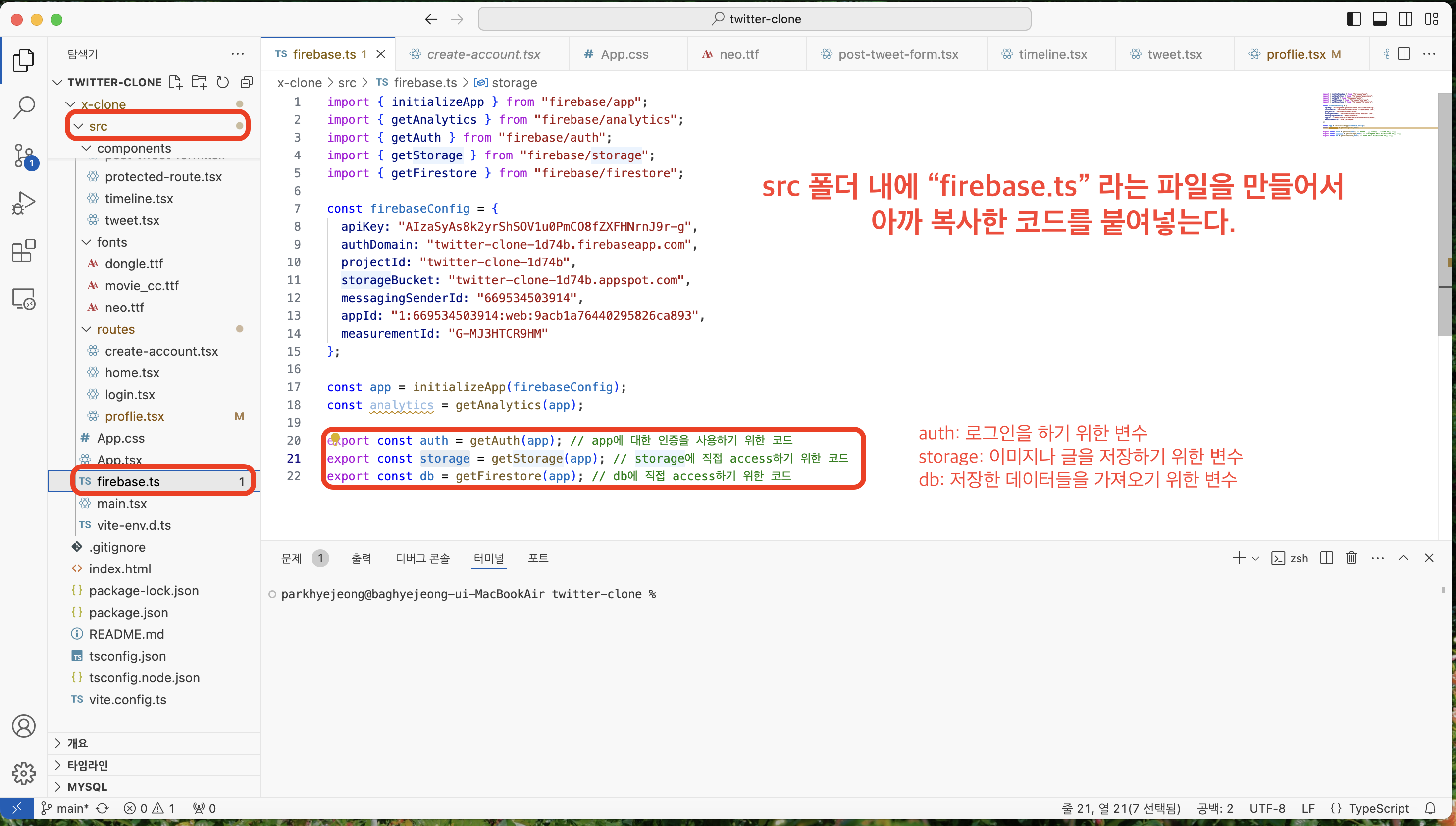Collapse all folders in explorer
Screen dimensions: 1456x826
(x=246, y=82)
